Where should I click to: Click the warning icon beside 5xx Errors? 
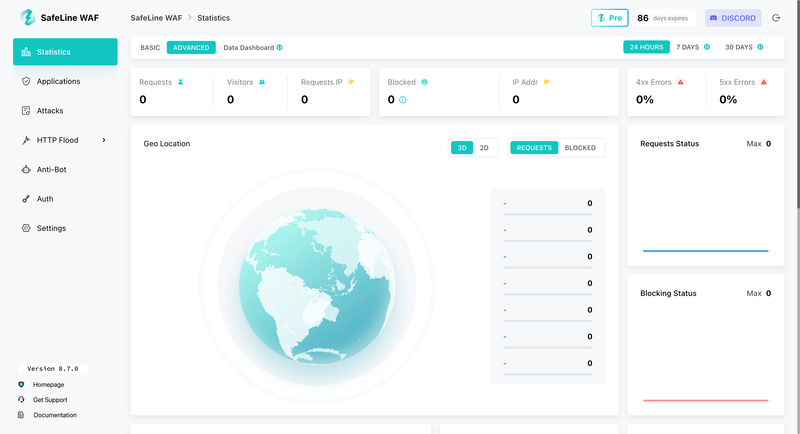[764, 82]
